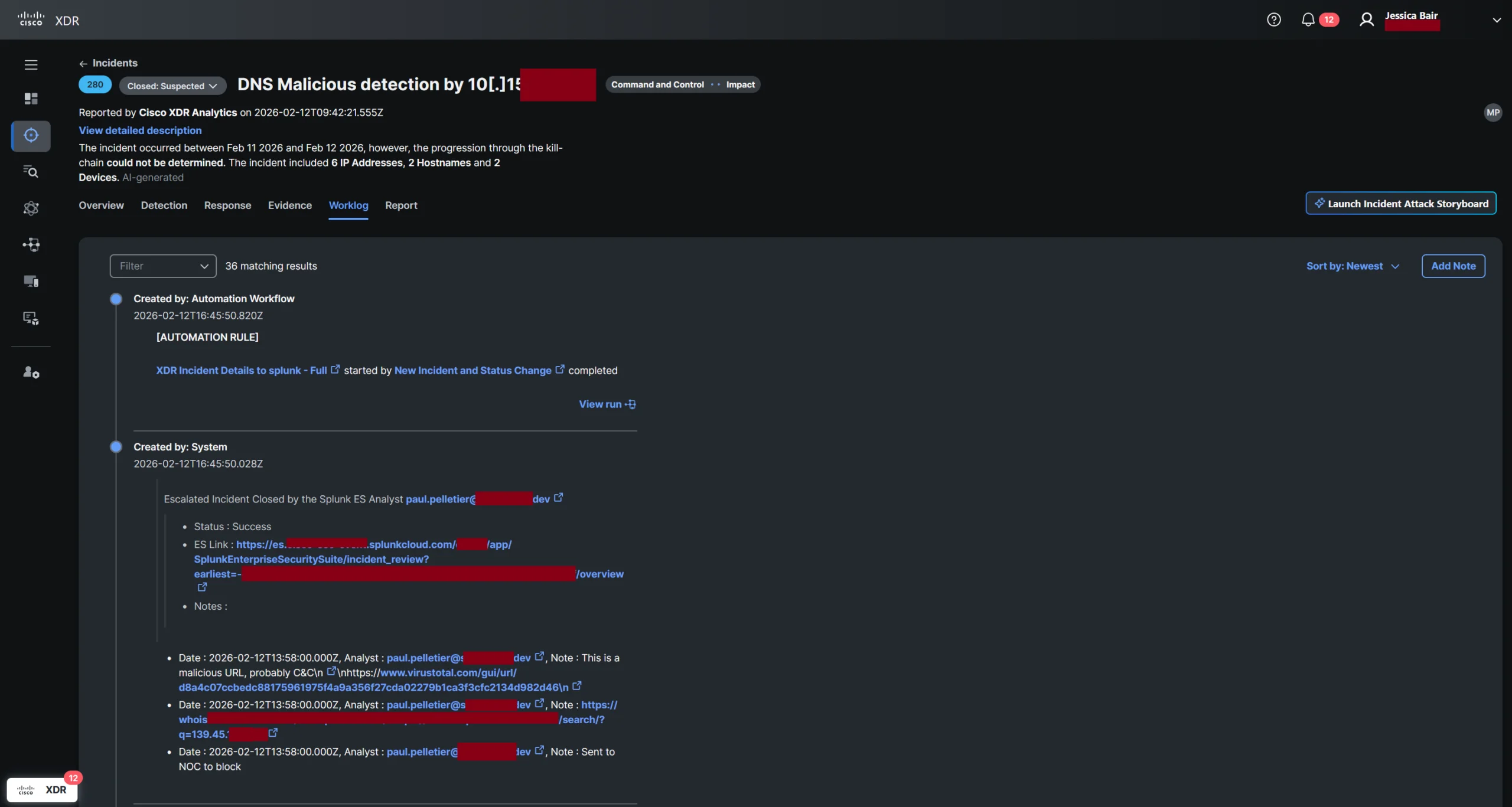Open the View detailed description link
Screen dimensions: 1512x807
point(140,130)
